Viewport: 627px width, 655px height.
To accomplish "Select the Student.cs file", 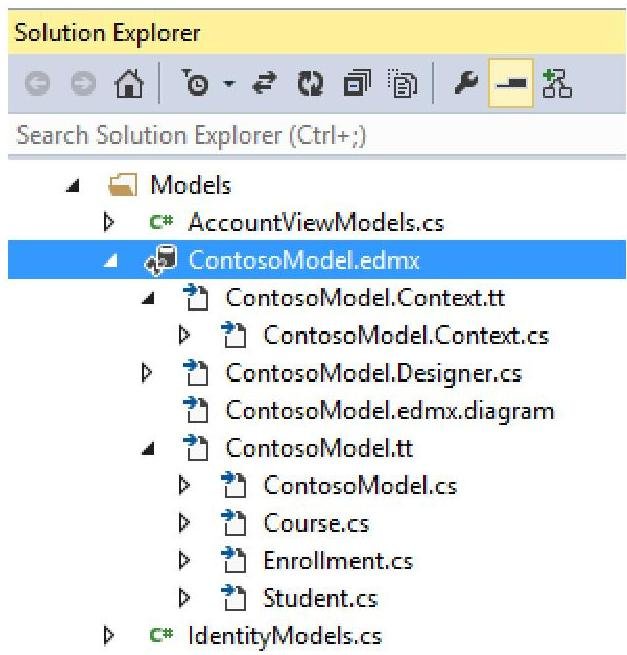I will coord(319,598).
